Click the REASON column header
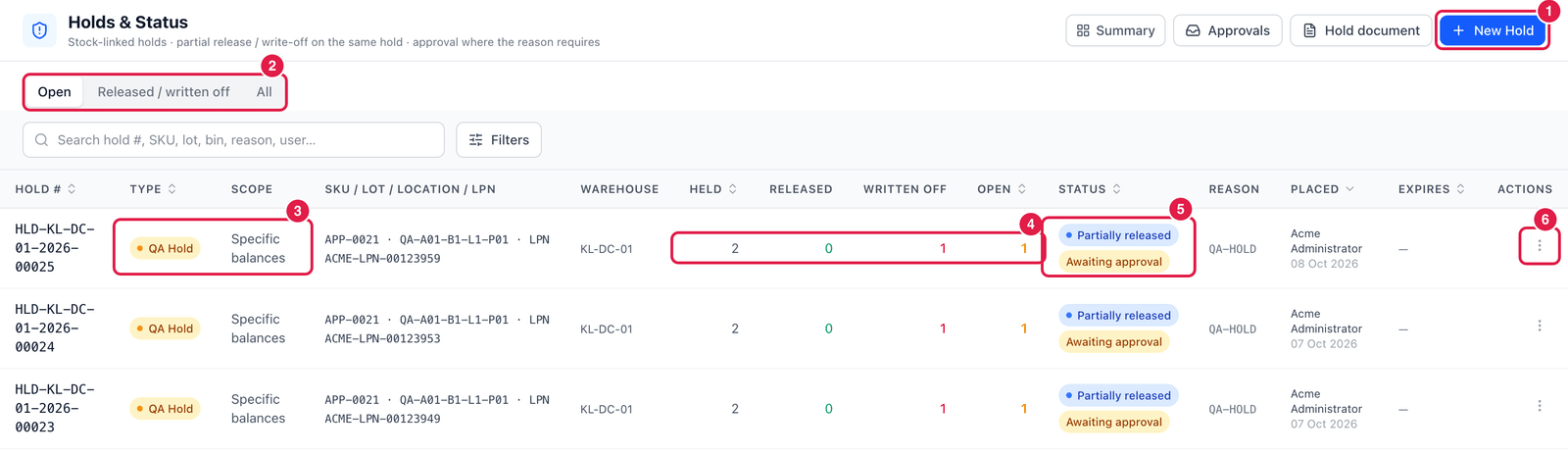The width and height of the screenshot is (1568, 454). tap(1234, 189)
